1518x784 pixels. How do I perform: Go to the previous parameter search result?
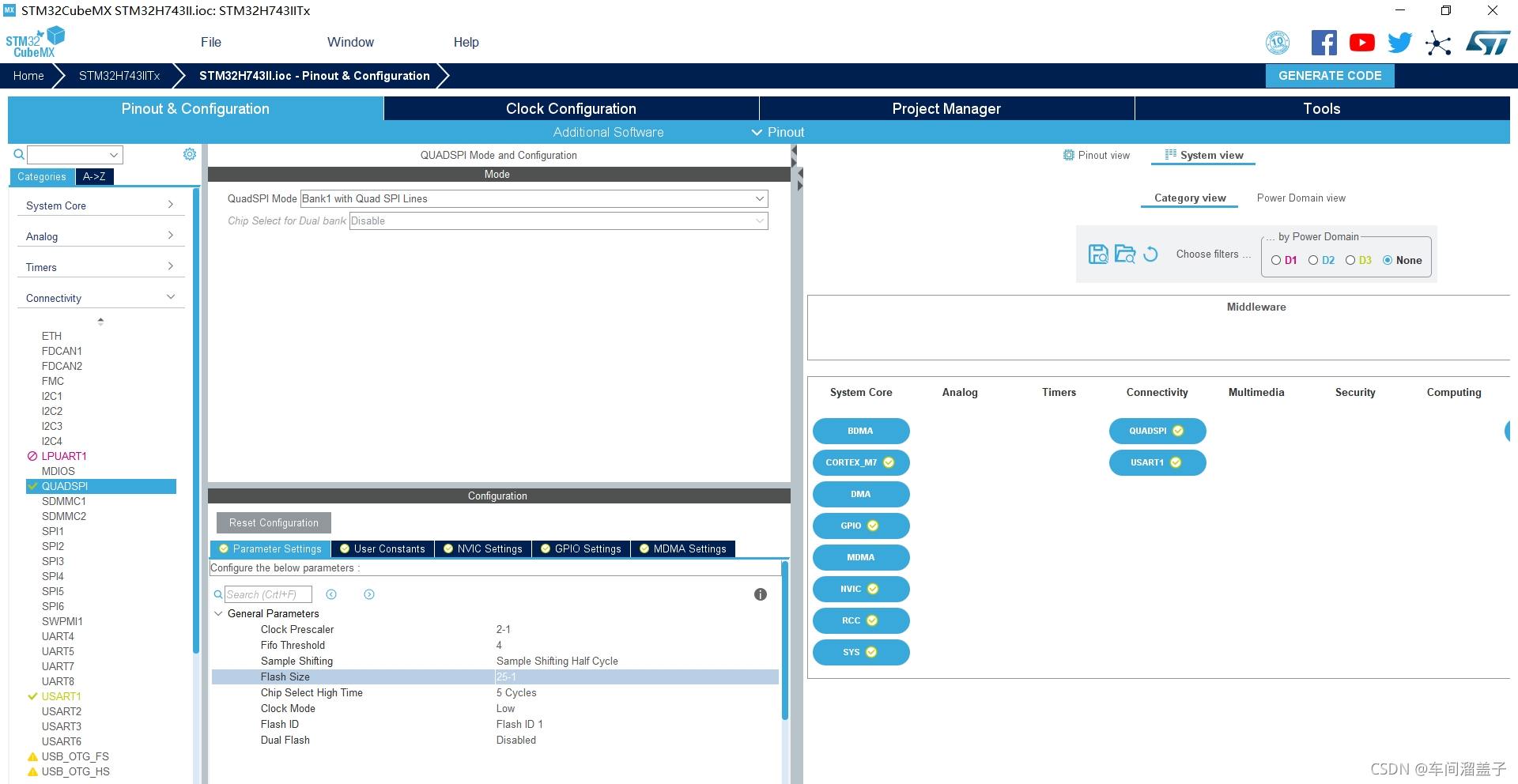pyautogui.click(x=331, y=594)
